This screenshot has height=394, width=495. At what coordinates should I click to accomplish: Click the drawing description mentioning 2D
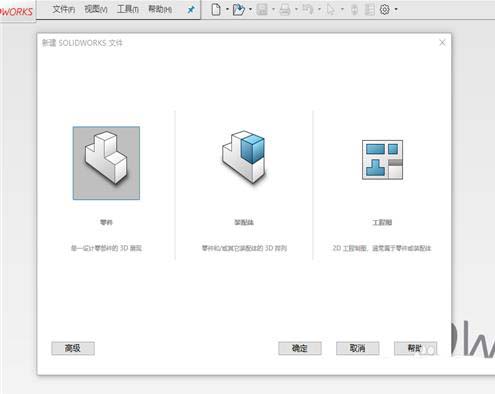coord(382,248)
